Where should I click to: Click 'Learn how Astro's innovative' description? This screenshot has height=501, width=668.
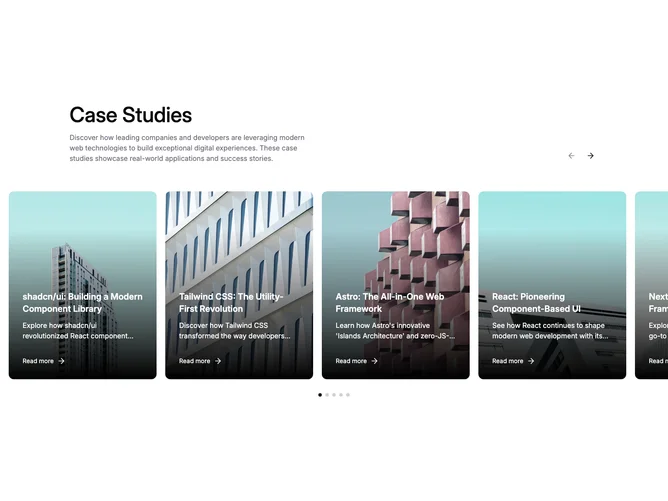[395, 331]
